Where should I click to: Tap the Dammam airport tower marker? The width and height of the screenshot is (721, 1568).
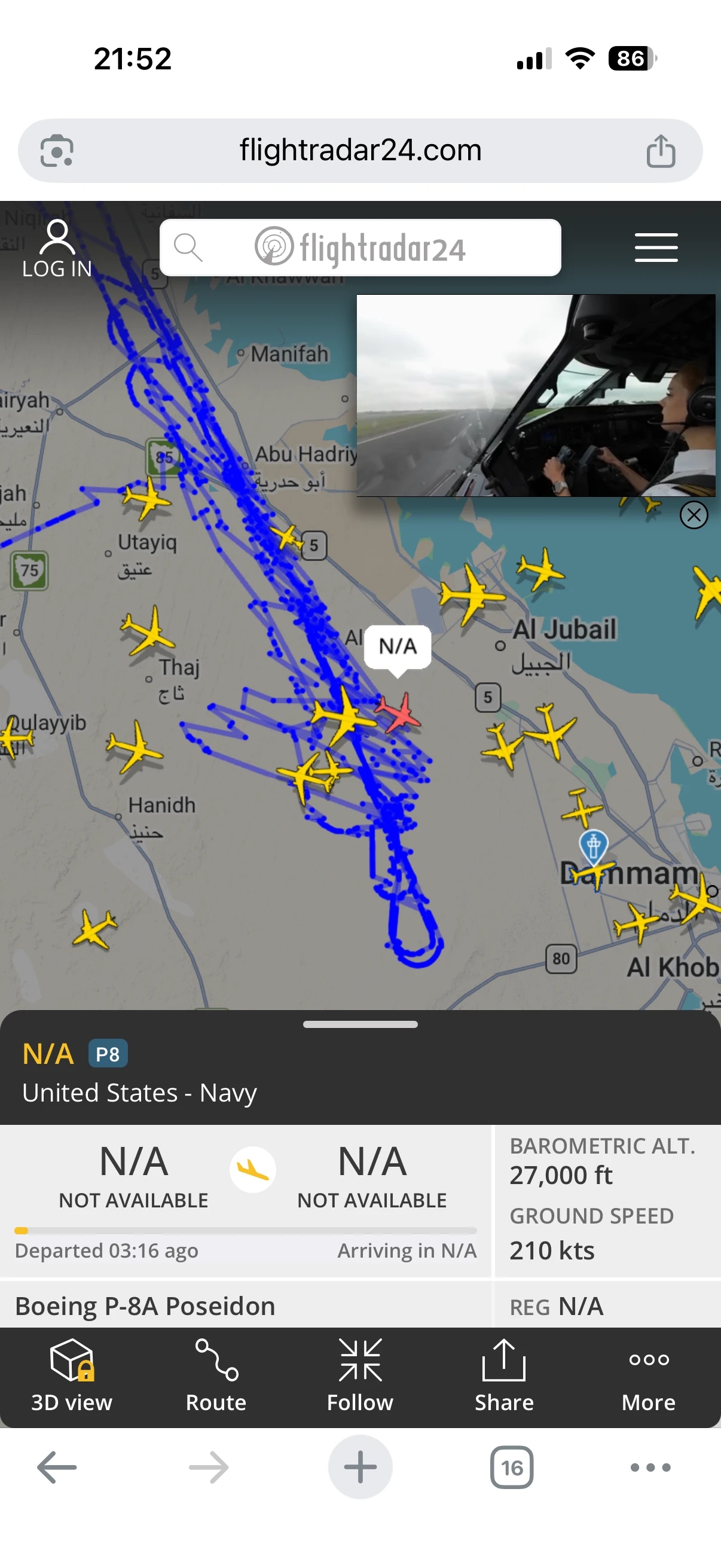pyautogui.click(x=594, y=846)
